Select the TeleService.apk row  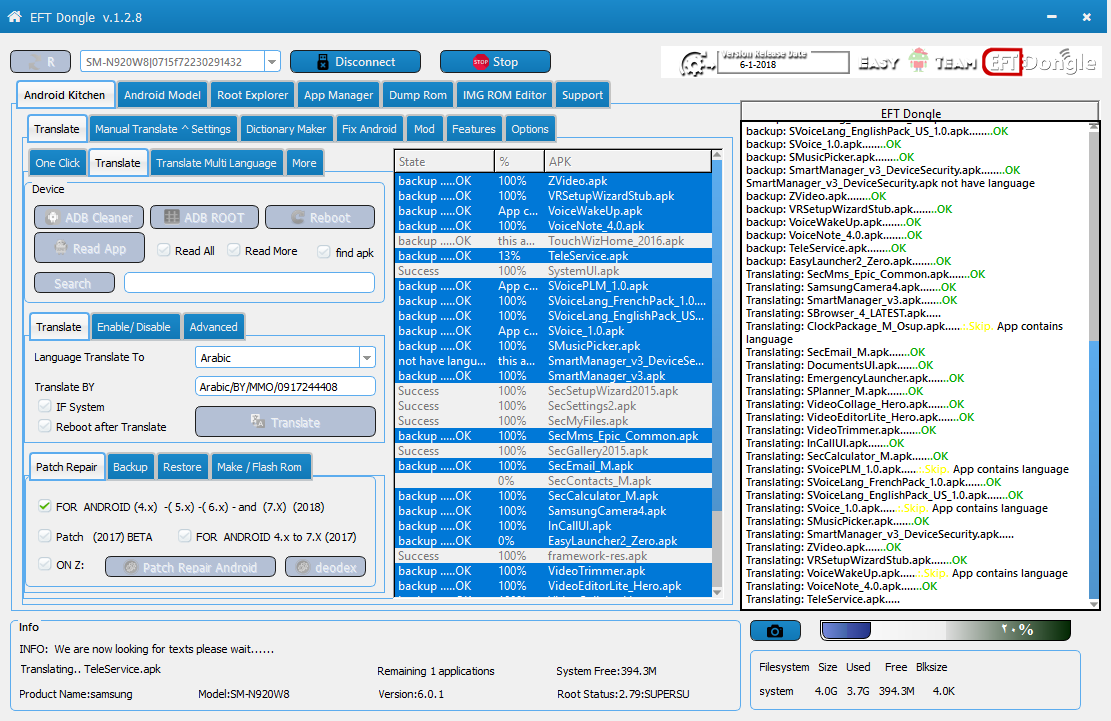pos(553,256)
